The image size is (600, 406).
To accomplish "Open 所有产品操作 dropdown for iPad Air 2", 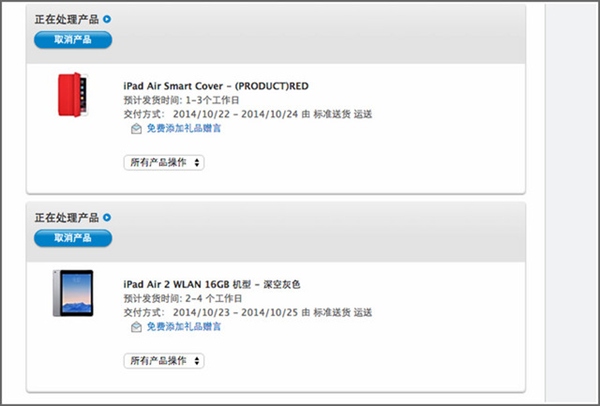I will point(164,360).
